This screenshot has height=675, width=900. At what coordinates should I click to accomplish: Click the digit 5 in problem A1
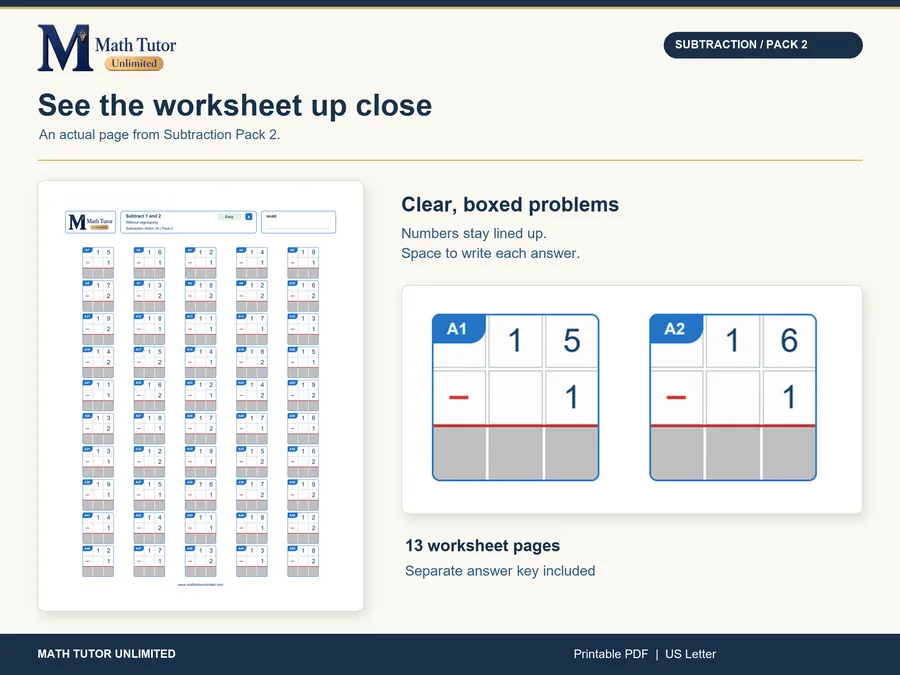[571, 341]
